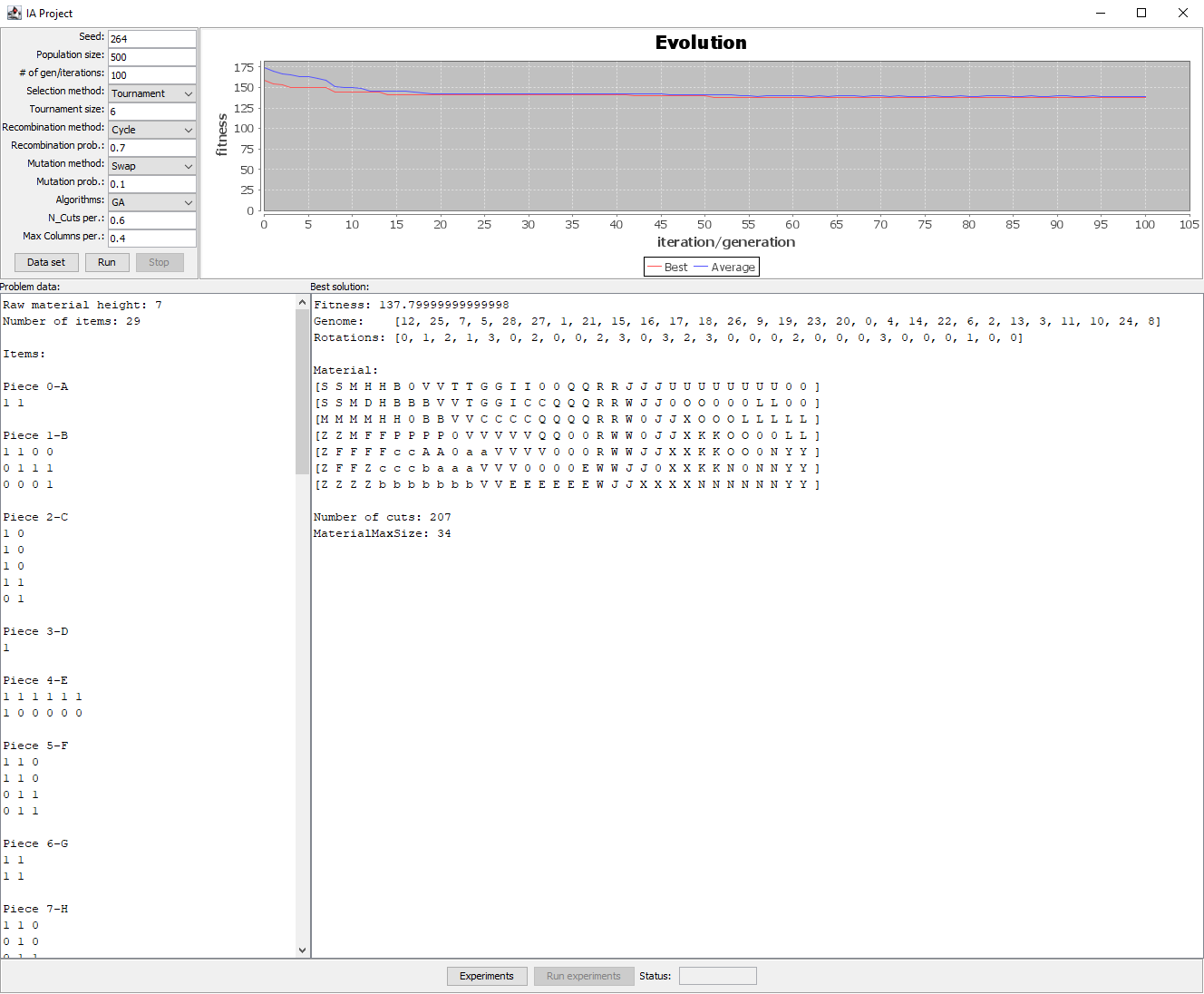
Task: Click the IA Project app icon in title bar
Action: coord(14,13)
